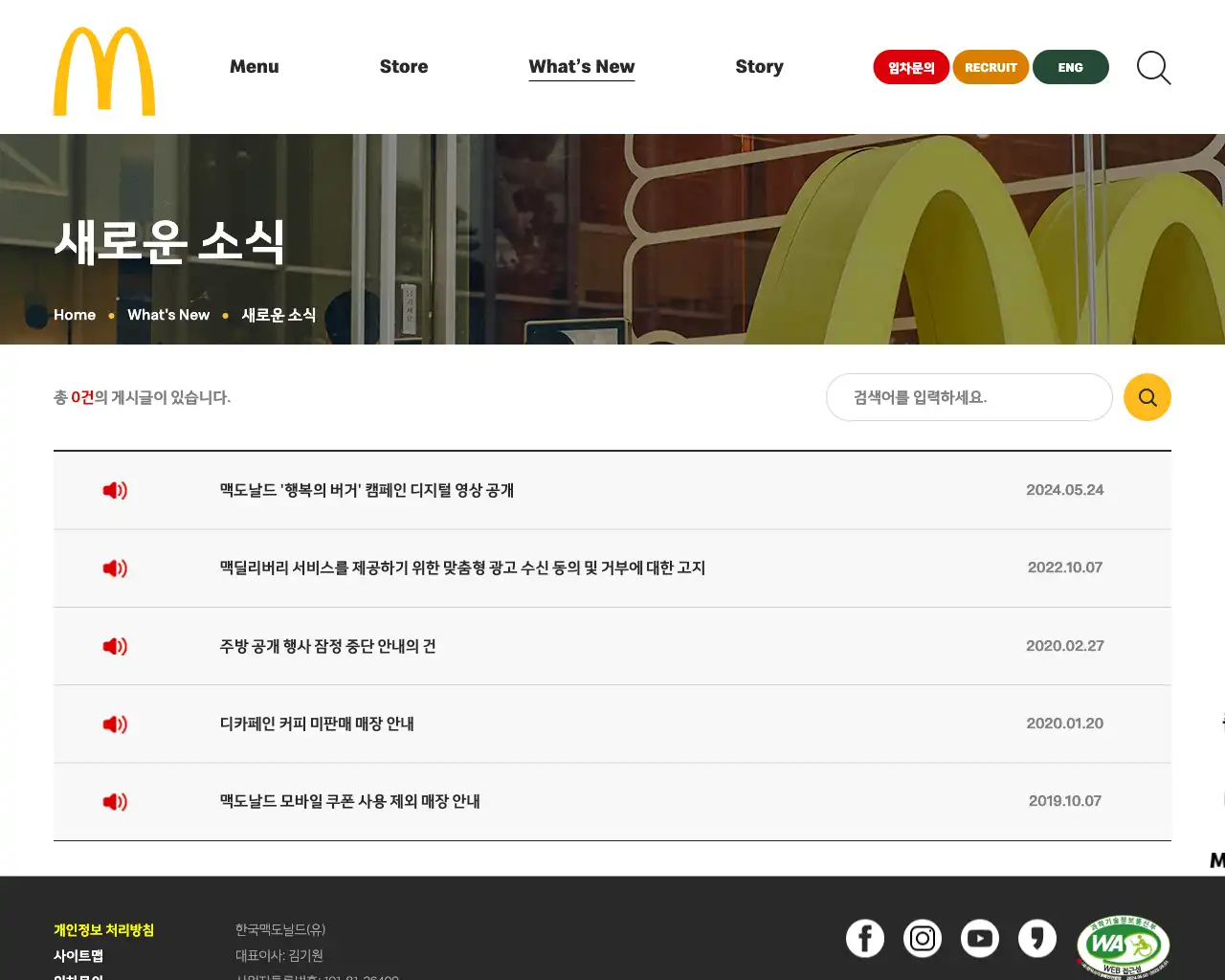Viewport: 1225px width, 980px height.
Task: Open McDonald's Facebook page icon
Action: tap(865, 939)
